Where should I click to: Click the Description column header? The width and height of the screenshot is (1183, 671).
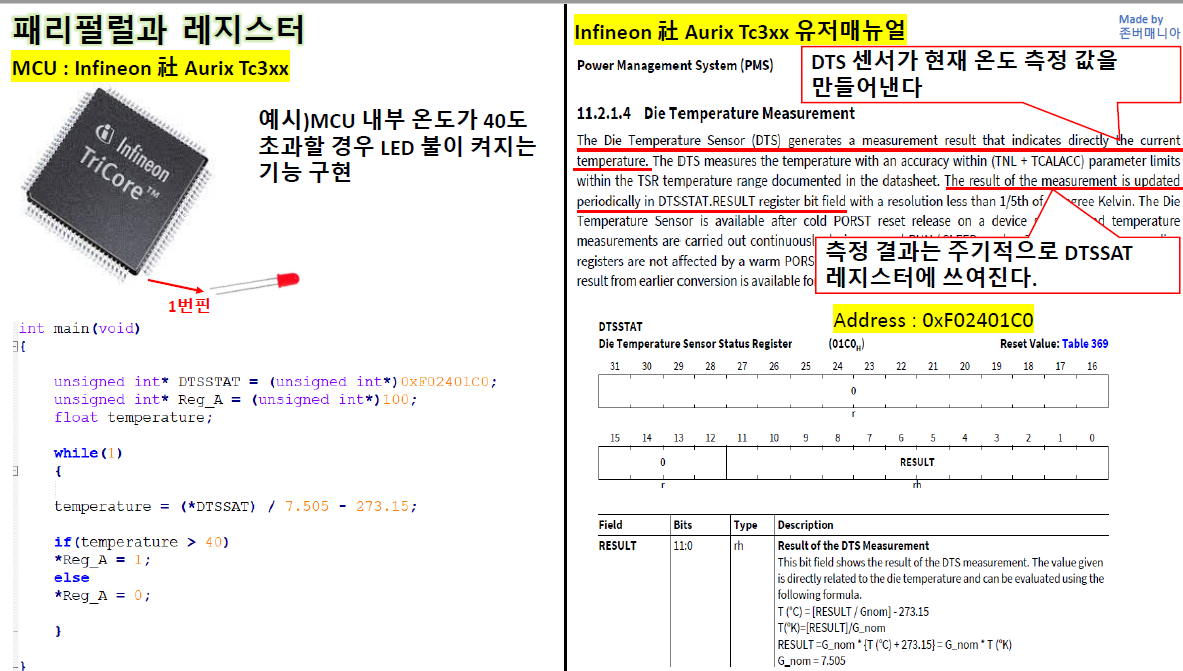(x=805, y=525)
